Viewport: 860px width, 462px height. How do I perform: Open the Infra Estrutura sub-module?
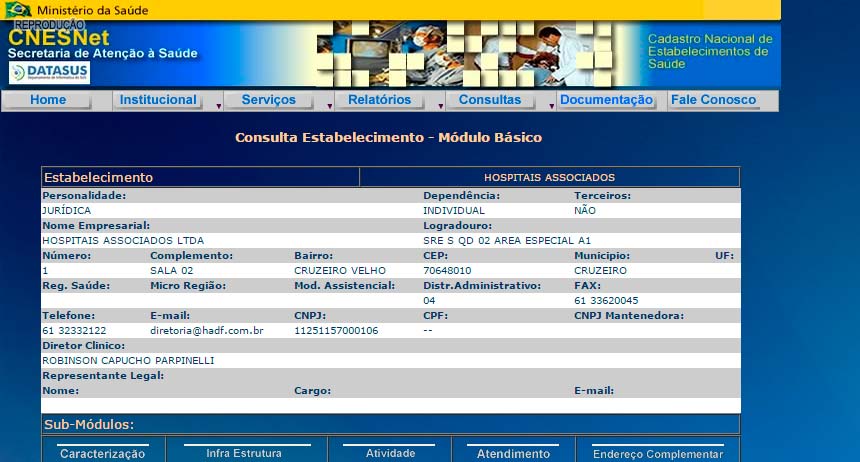tap(244, 453)
